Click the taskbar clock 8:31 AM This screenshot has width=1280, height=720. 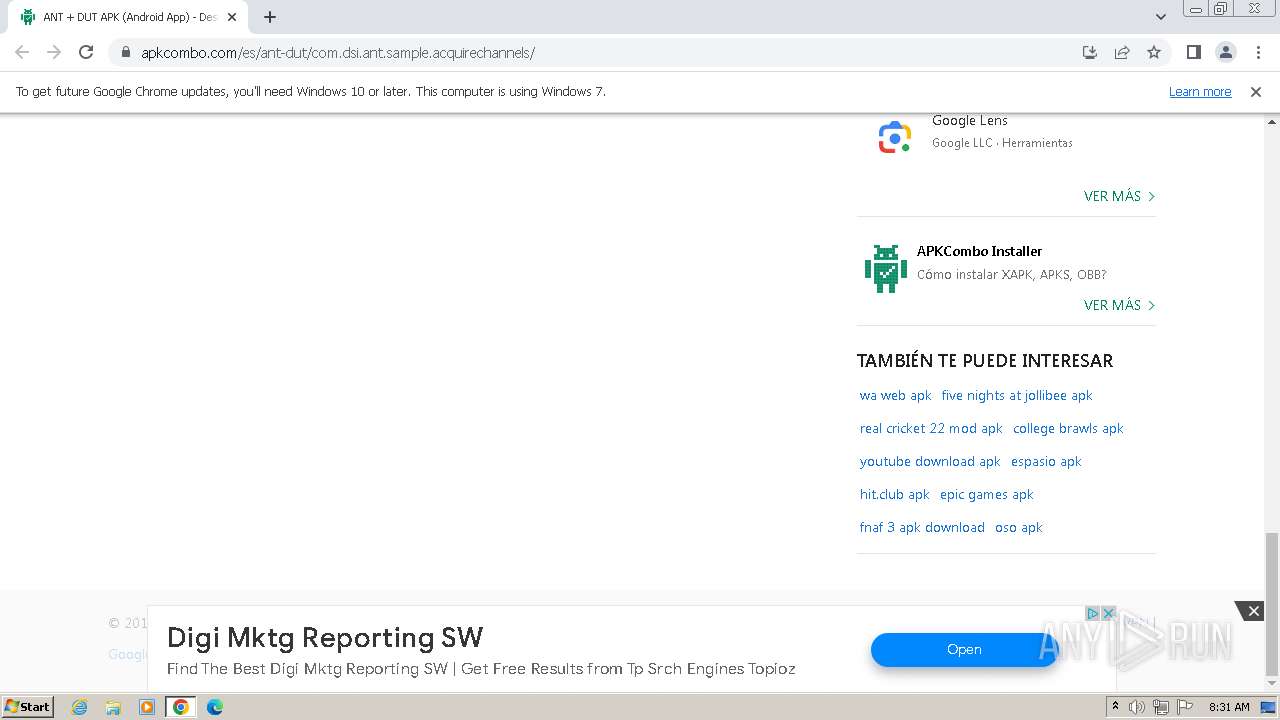[x=1229, y=707]
